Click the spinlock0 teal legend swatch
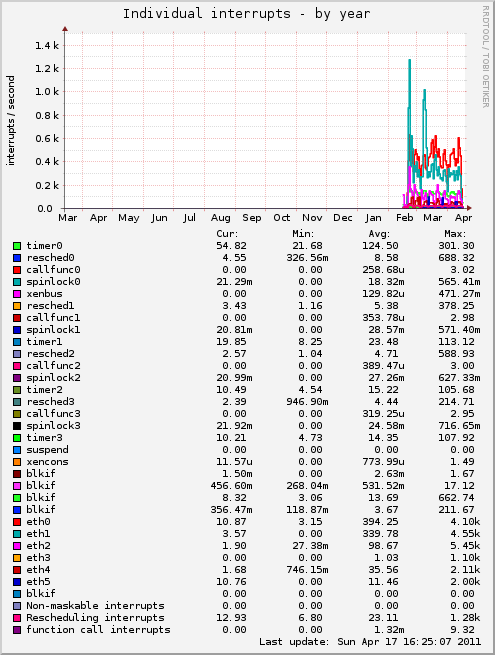 click(x=17, y=282)
